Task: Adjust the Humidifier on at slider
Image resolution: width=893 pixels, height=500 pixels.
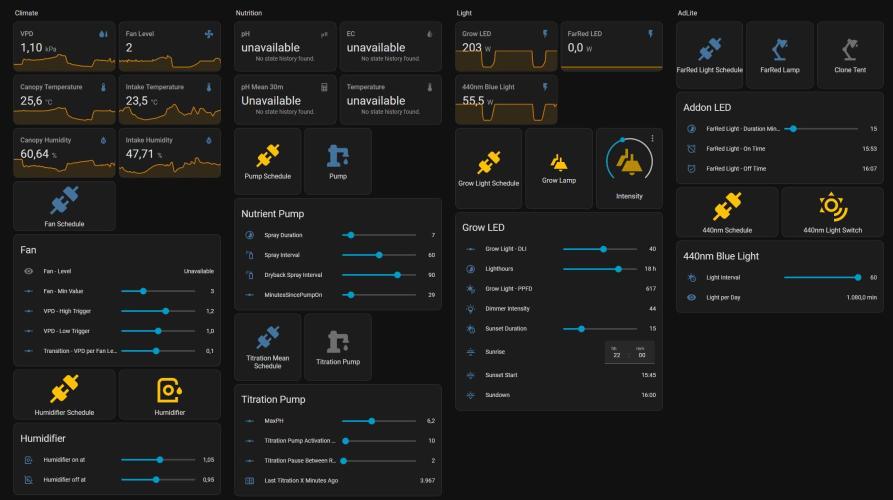Action: pos(158,460)
